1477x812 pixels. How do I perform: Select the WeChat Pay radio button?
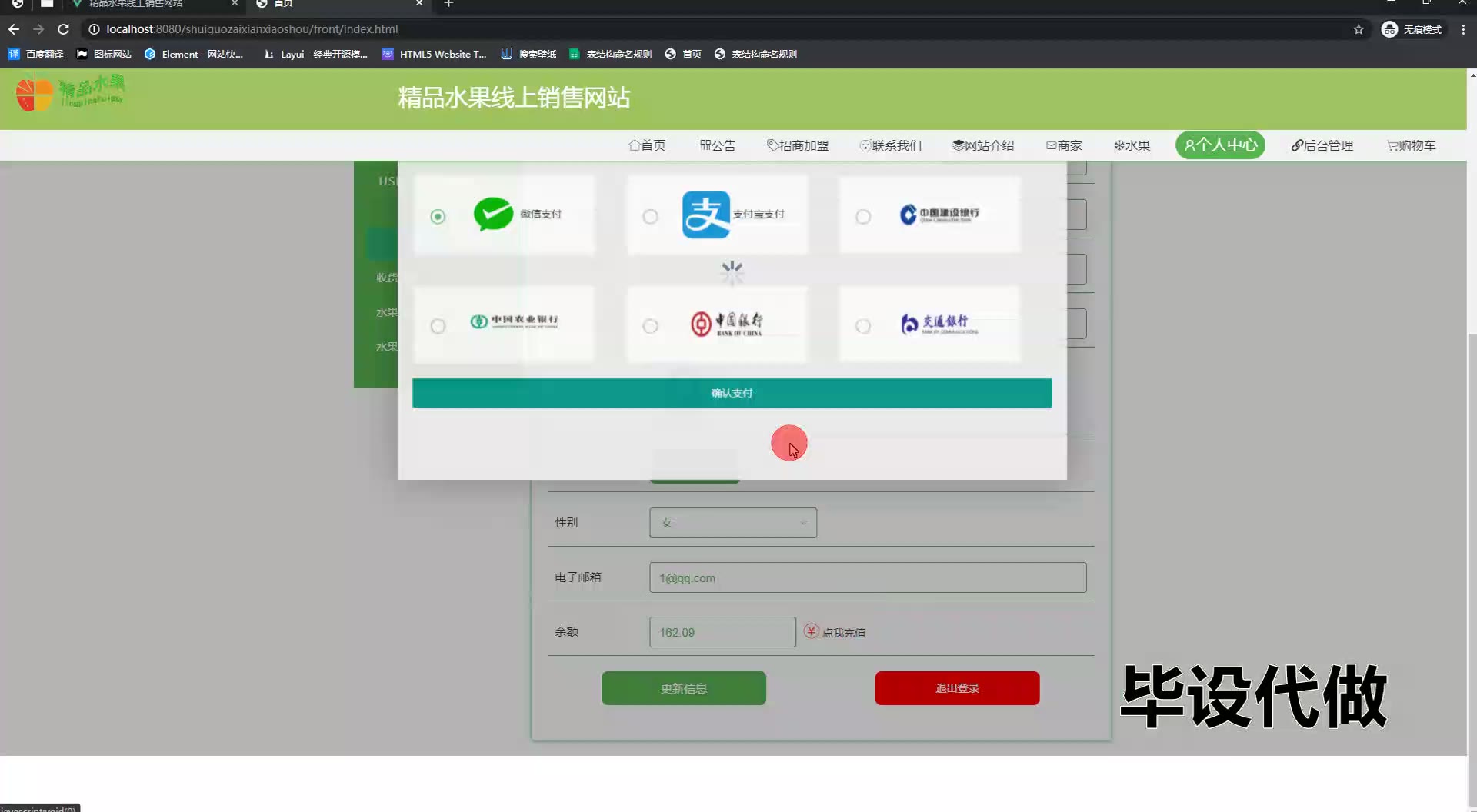pos(438,217)
